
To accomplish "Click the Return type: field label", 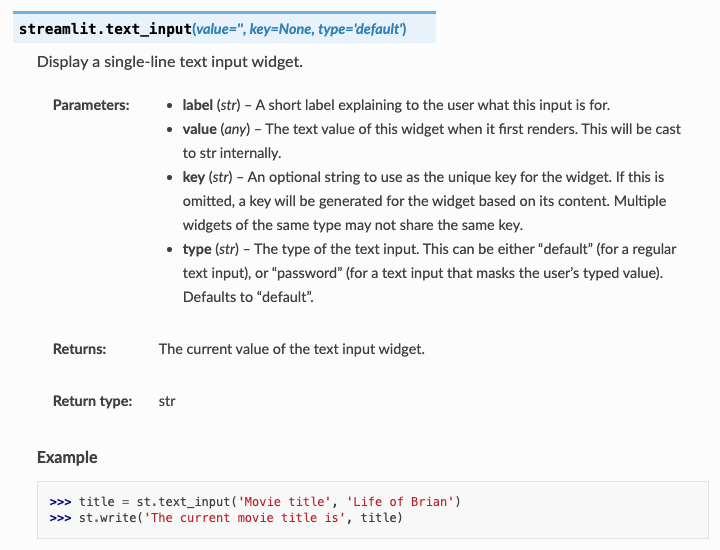I will pyautogui.click(x=92, y=401).
